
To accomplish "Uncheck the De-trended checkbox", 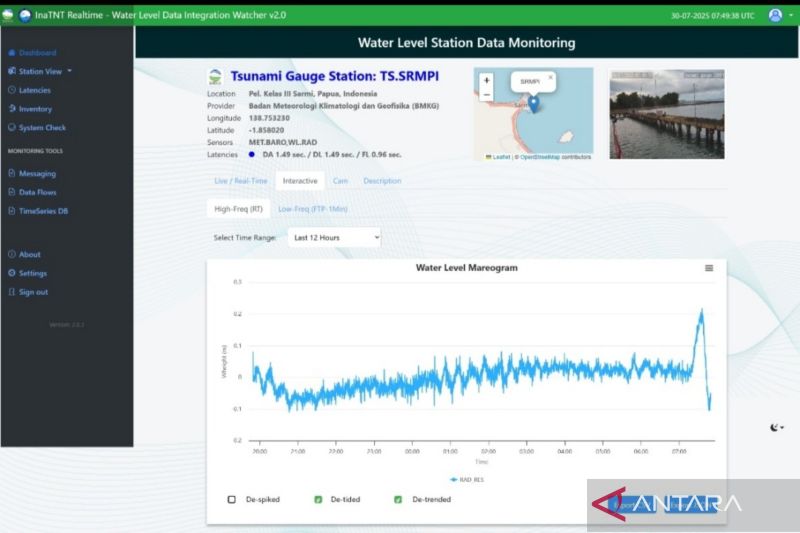I will (x=398, y=499).
